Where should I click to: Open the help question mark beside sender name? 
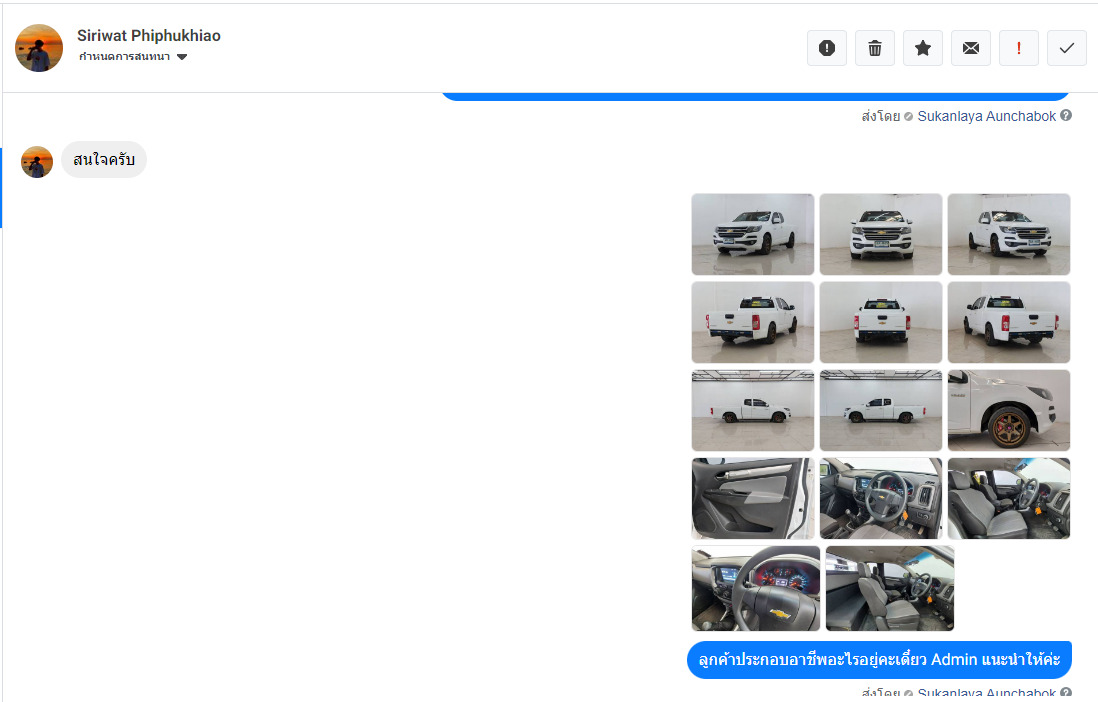1066,116
